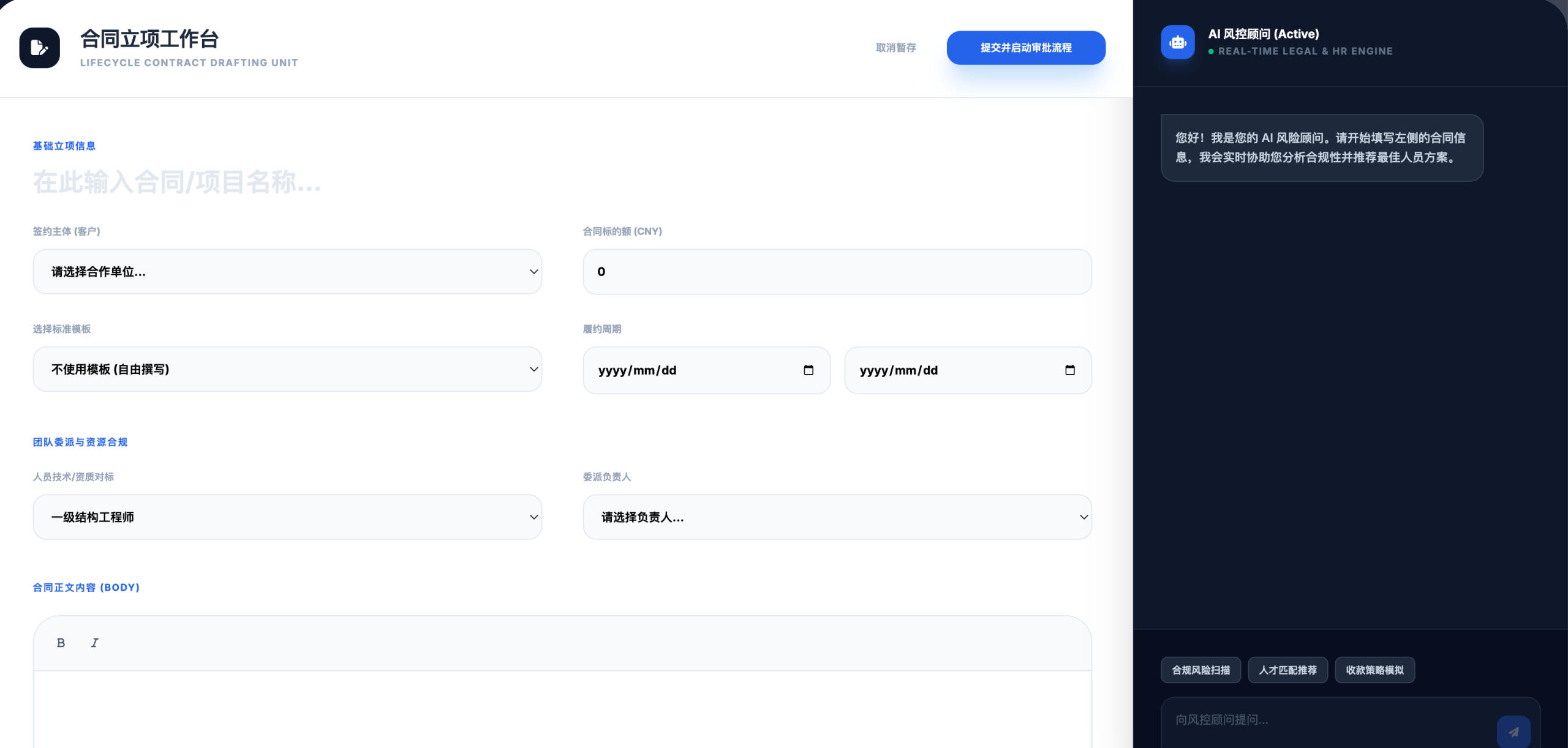Click 提交并启动审批流程 button
The width and height of the screenshot is (1568, 748).
click(1026, 48)
